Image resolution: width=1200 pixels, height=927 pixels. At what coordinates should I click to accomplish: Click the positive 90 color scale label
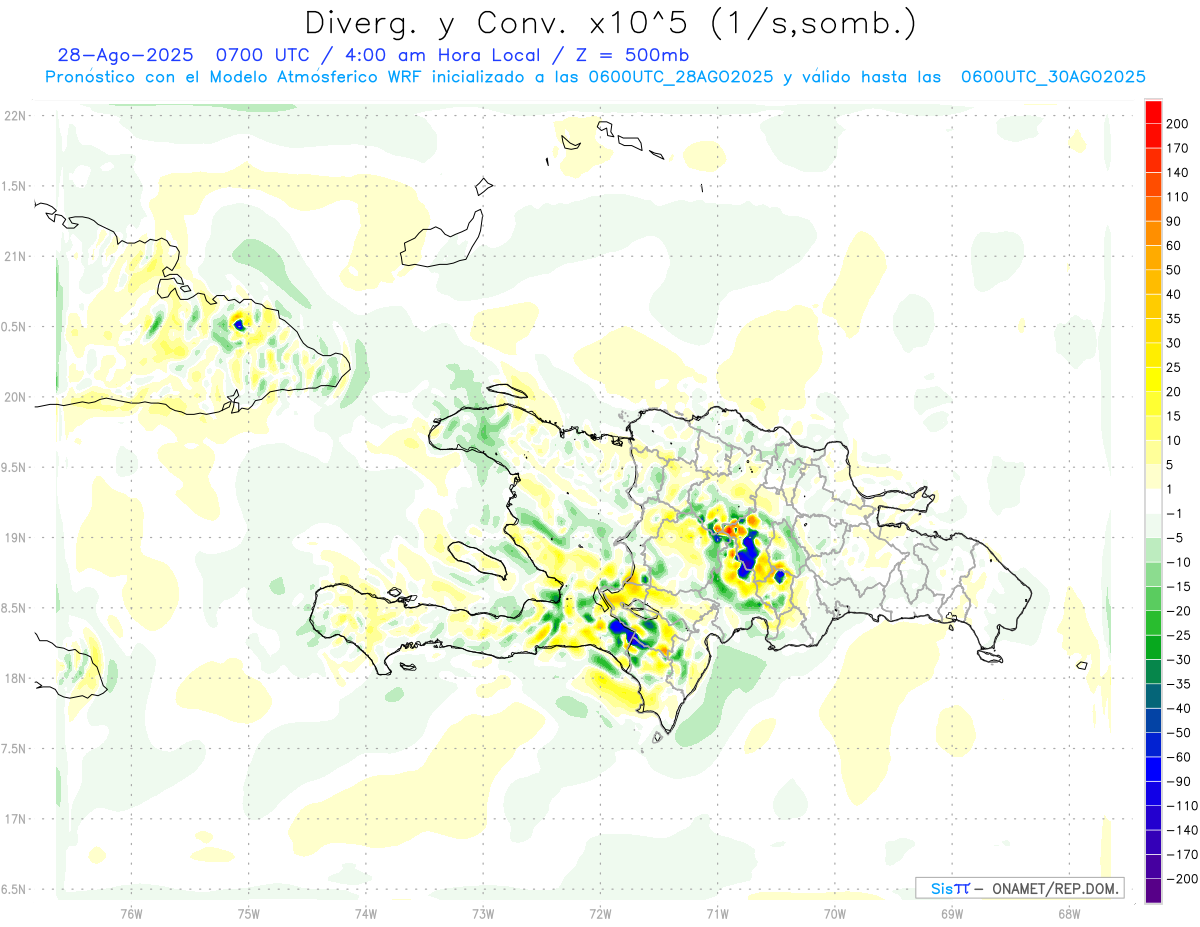click(1176, 221)
